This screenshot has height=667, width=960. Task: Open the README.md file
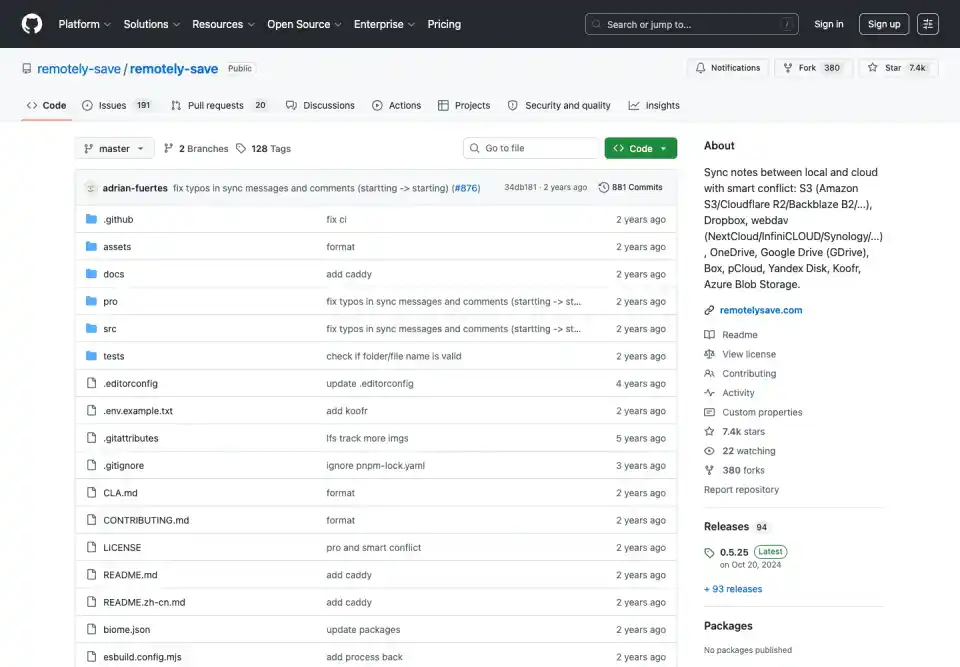[x=130, y=575]
